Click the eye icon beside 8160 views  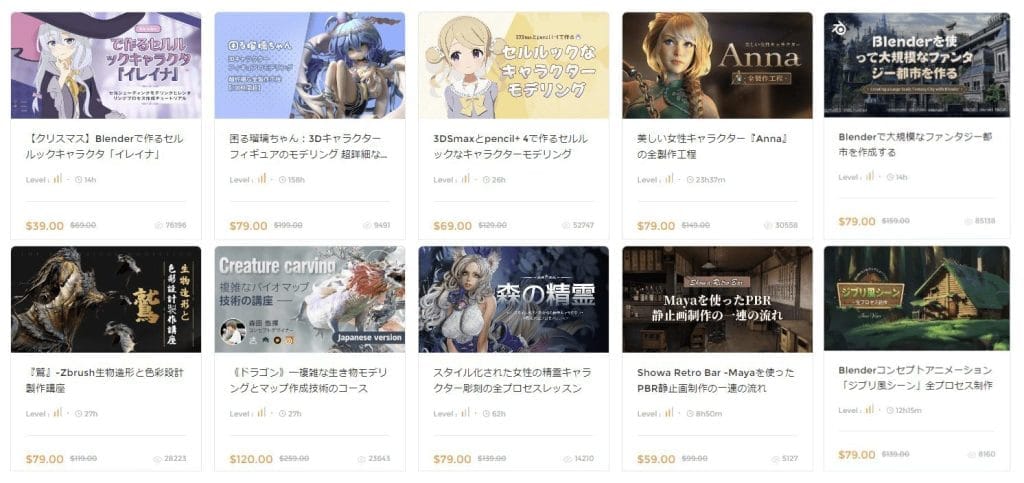pyautogui.click(x=972, y=455)
